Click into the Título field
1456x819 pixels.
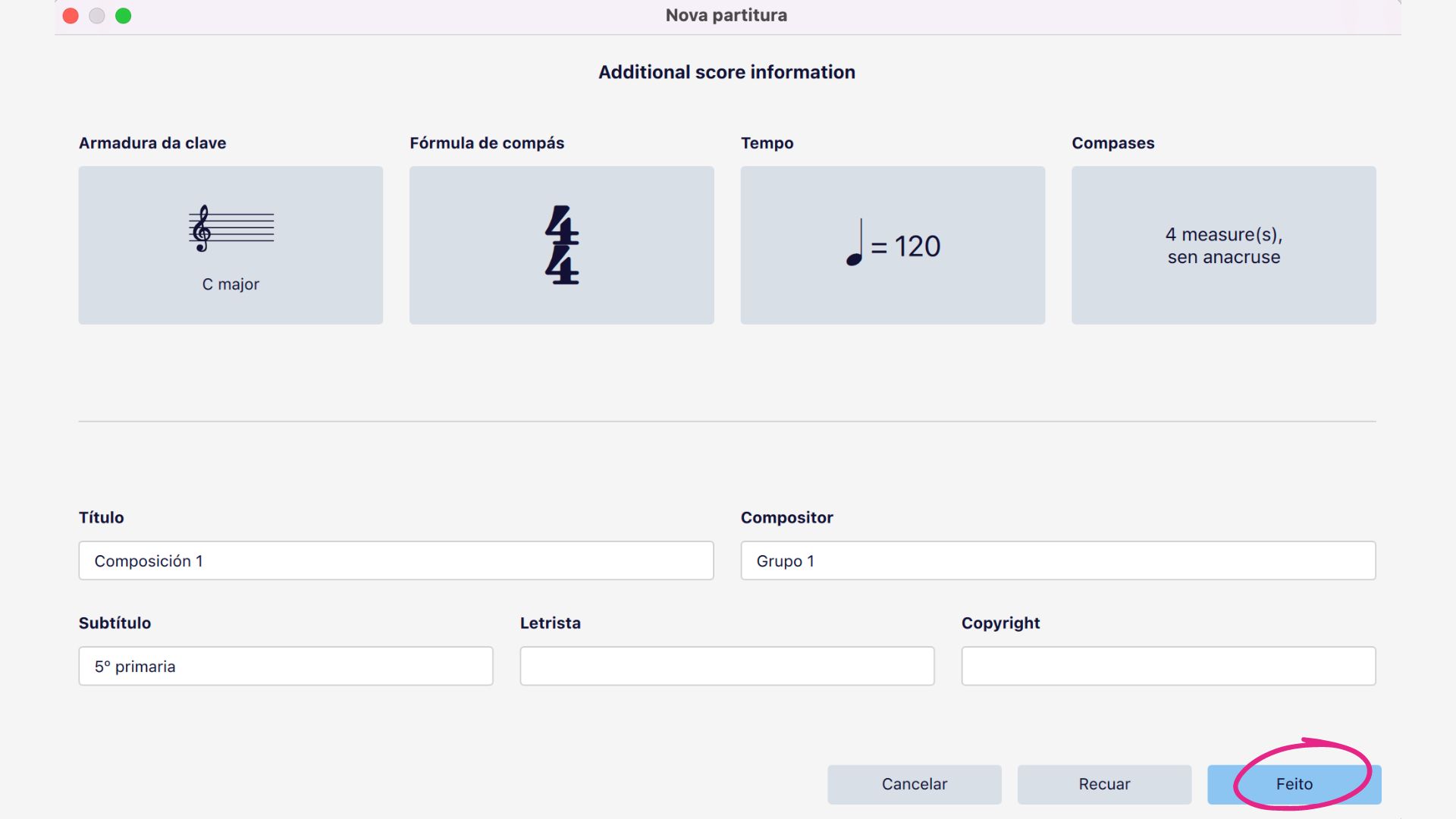[396, 560]
